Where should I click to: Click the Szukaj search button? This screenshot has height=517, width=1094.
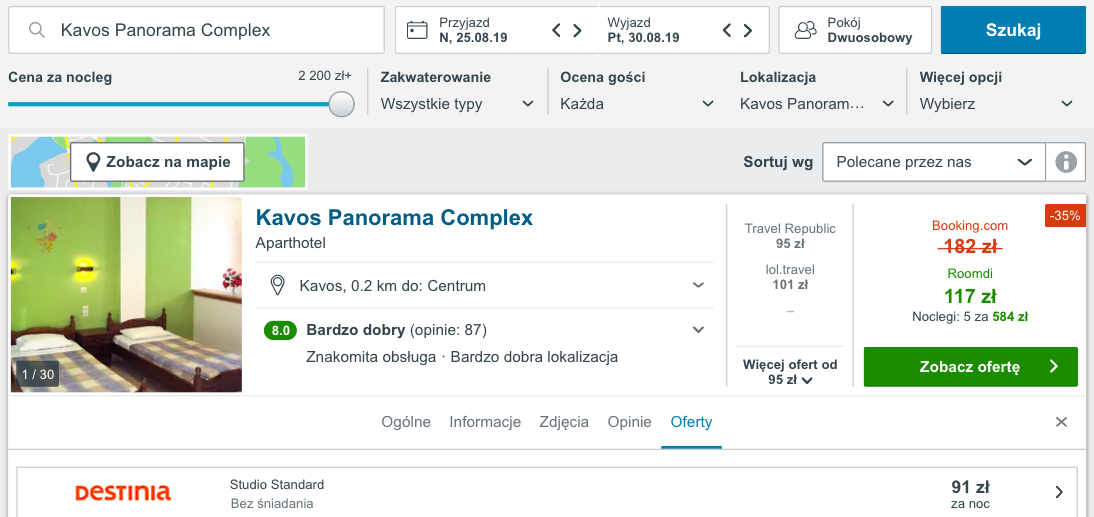coord(1013,30)
